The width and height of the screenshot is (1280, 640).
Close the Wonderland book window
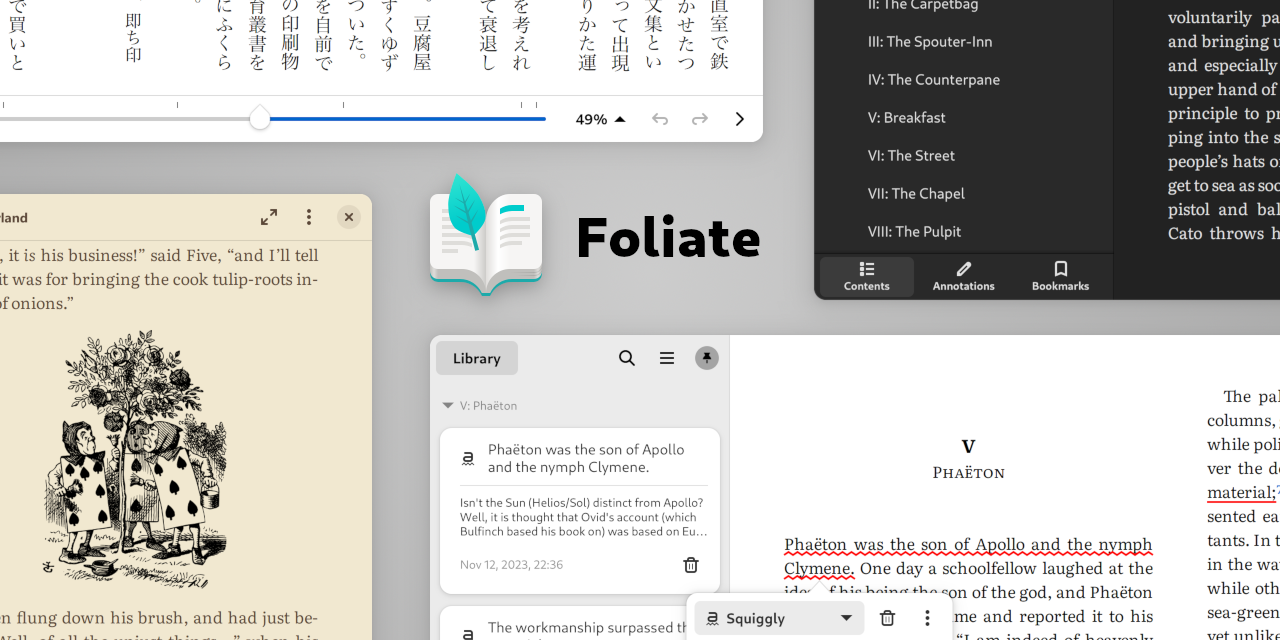click(348, 217)
